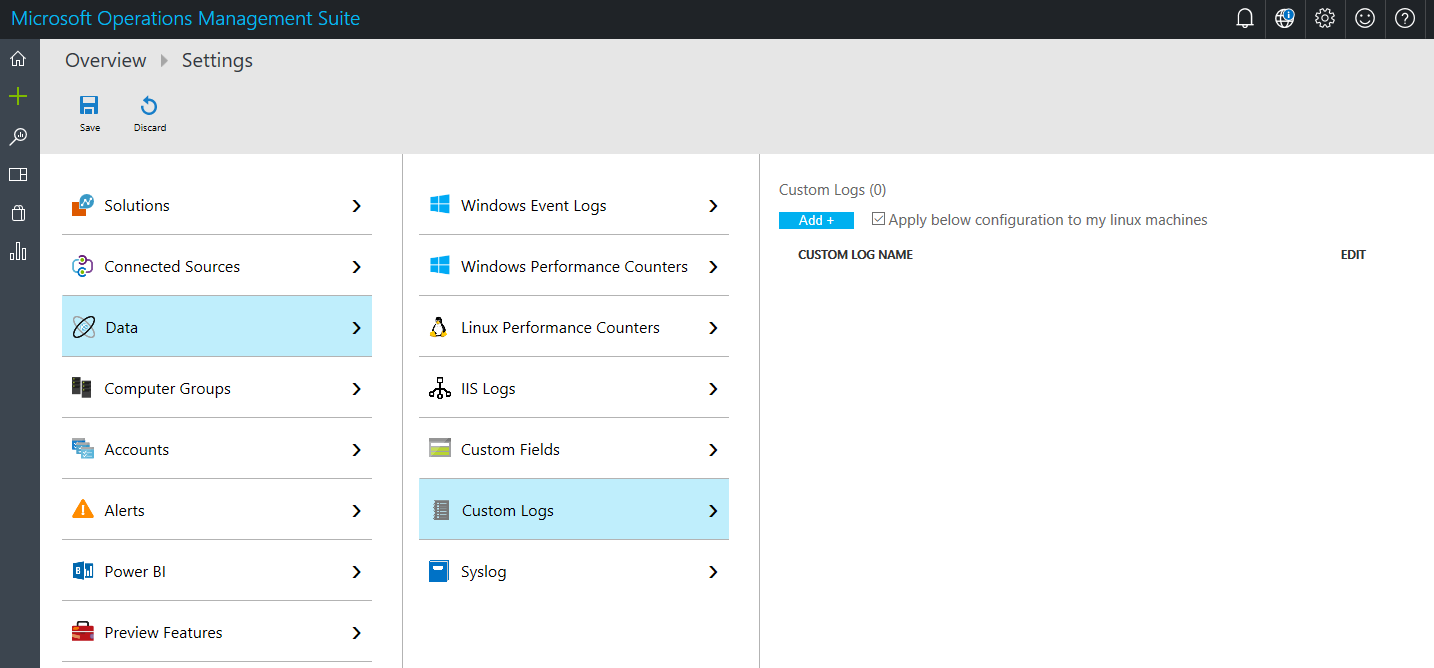
Task: Click the Syslog label
Action: point(483,572)
